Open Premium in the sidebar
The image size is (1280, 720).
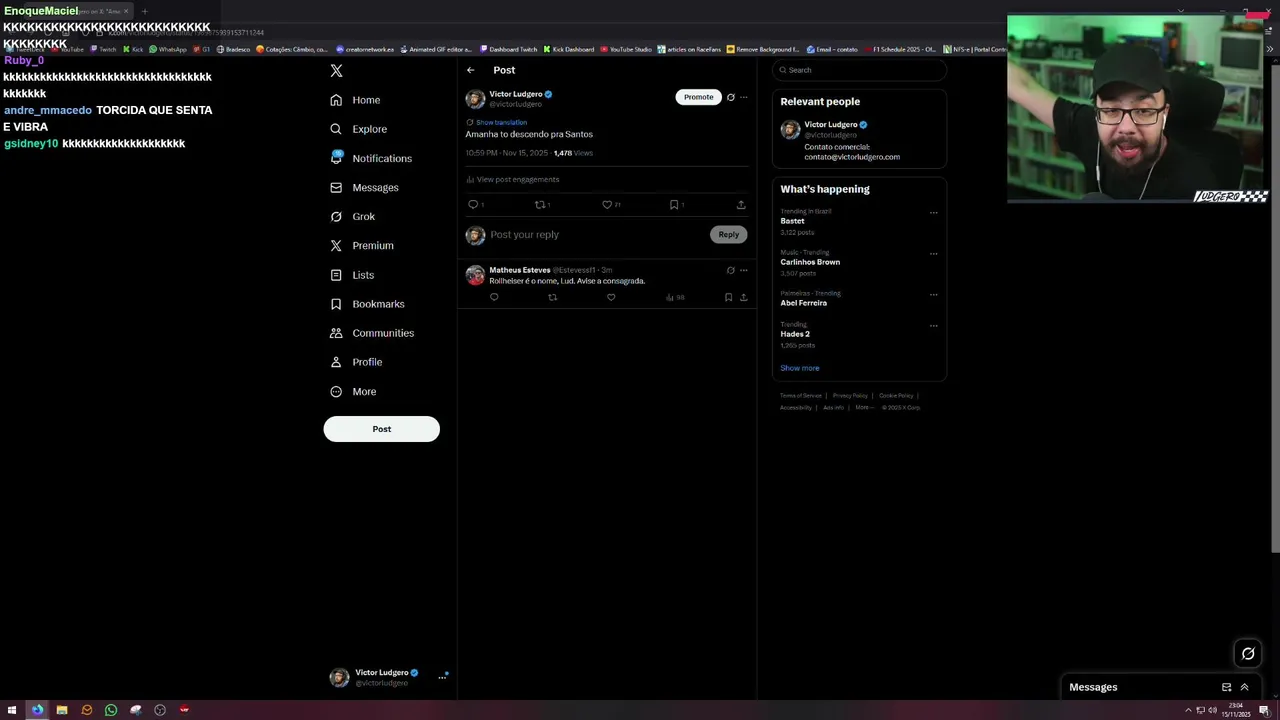click(x=361, y=245)
